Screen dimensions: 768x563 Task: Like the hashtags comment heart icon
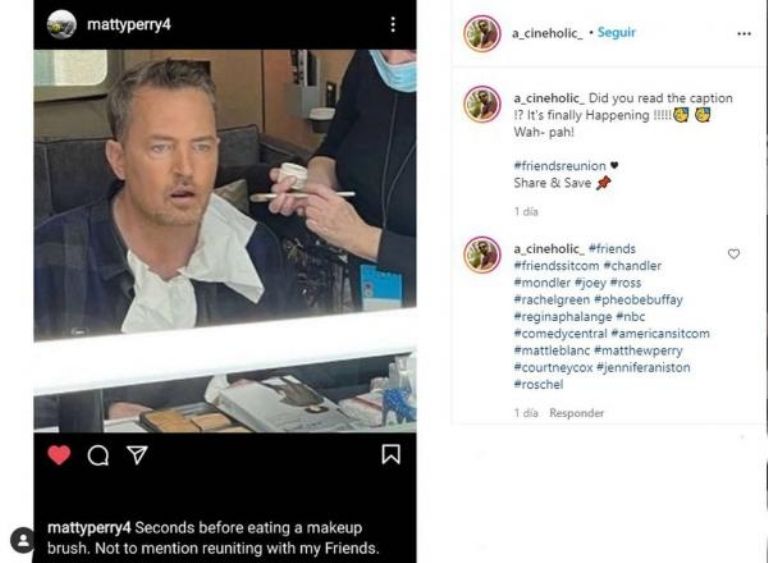coord(733,254)
